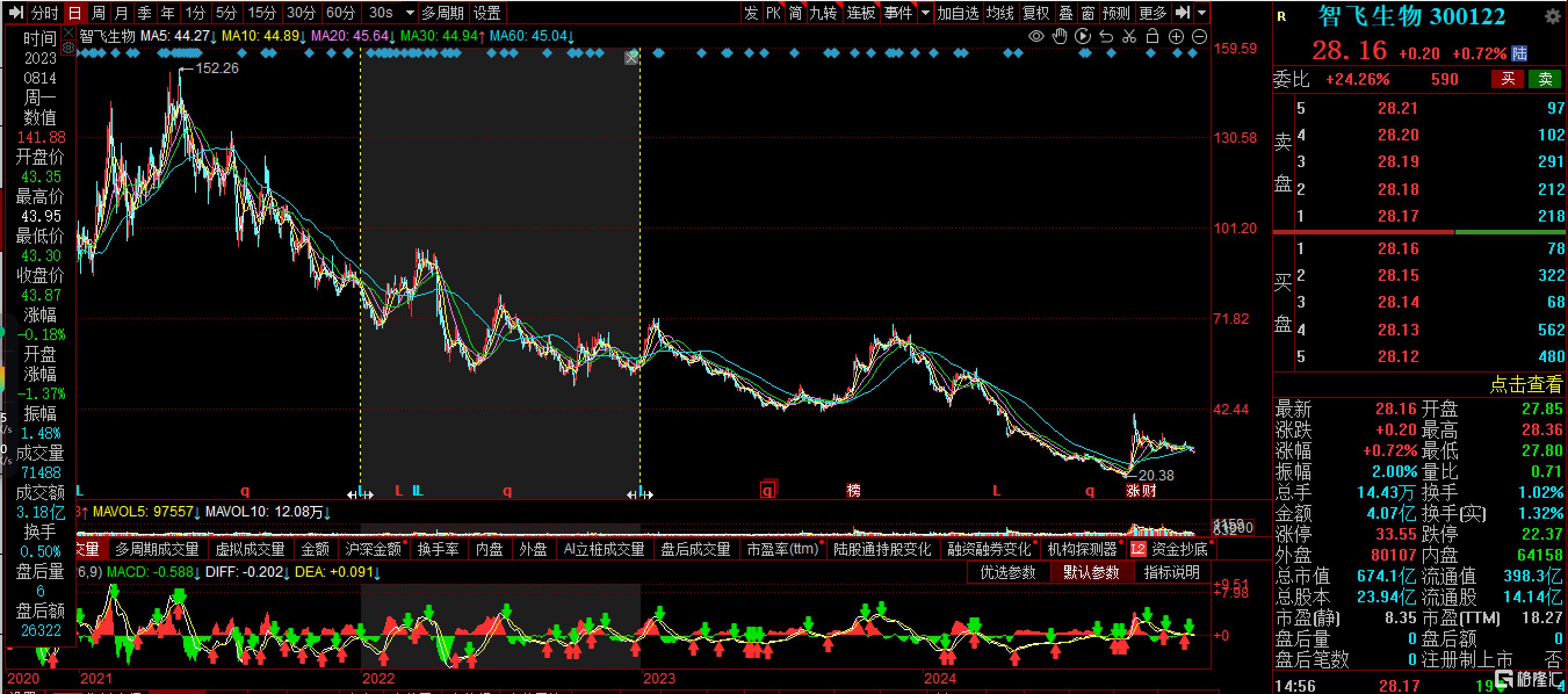Screen dimensions: 1568x694
Task: Click the 2024 label on time axis
Action: (x=940, y=678)
